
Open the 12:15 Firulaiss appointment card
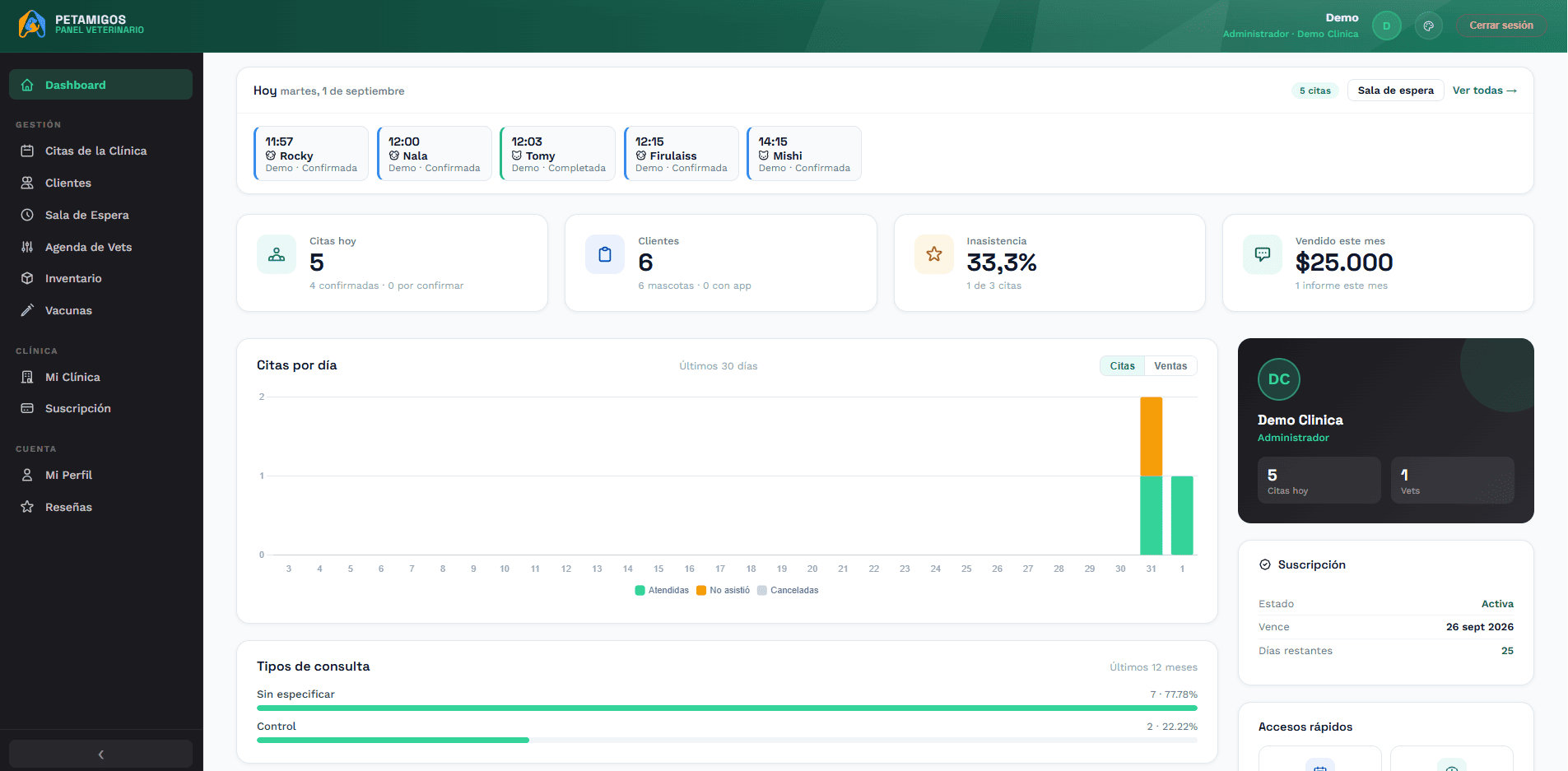click(x=682, y=153)
